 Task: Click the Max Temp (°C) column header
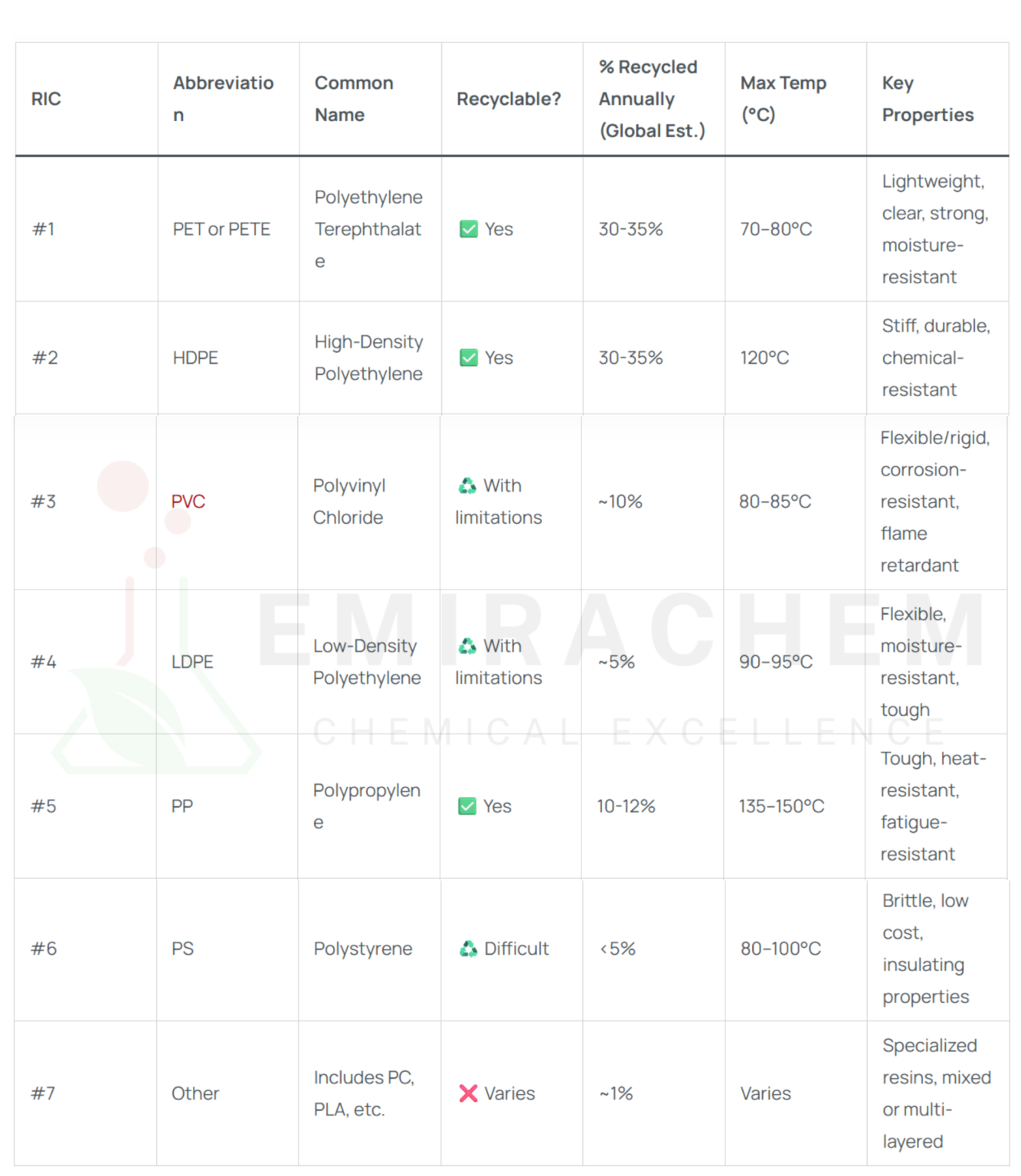coord(783,99)
